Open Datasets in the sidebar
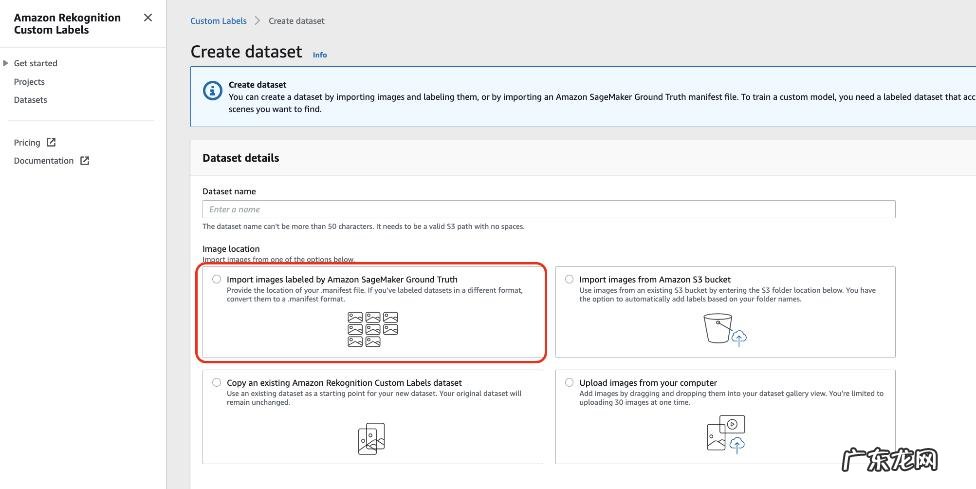976x489 pixels. (x=30, y=100)
